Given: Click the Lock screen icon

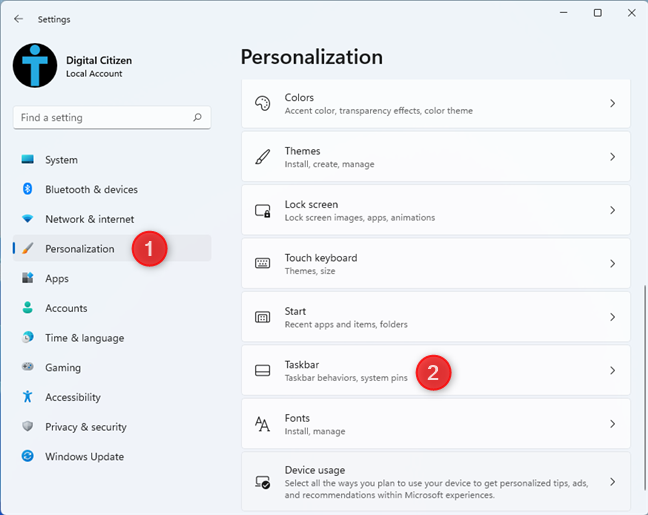Looking at the screenshot, I should coord(262,211).
